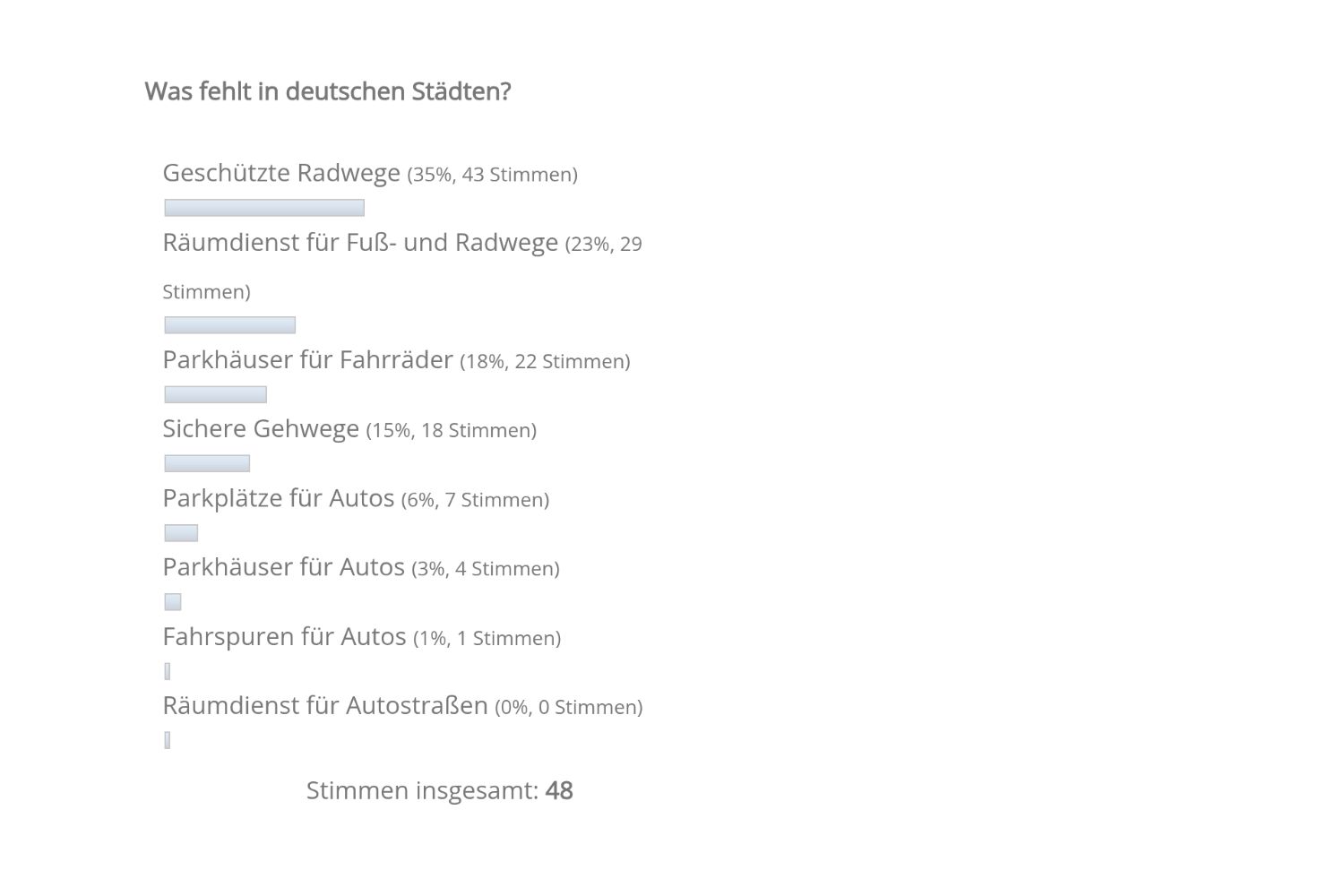Click the 'Räumdienst für Autostraßen' option label
Image resolution: width=1344 pixels, height=896 pixels.
(324, 705)
